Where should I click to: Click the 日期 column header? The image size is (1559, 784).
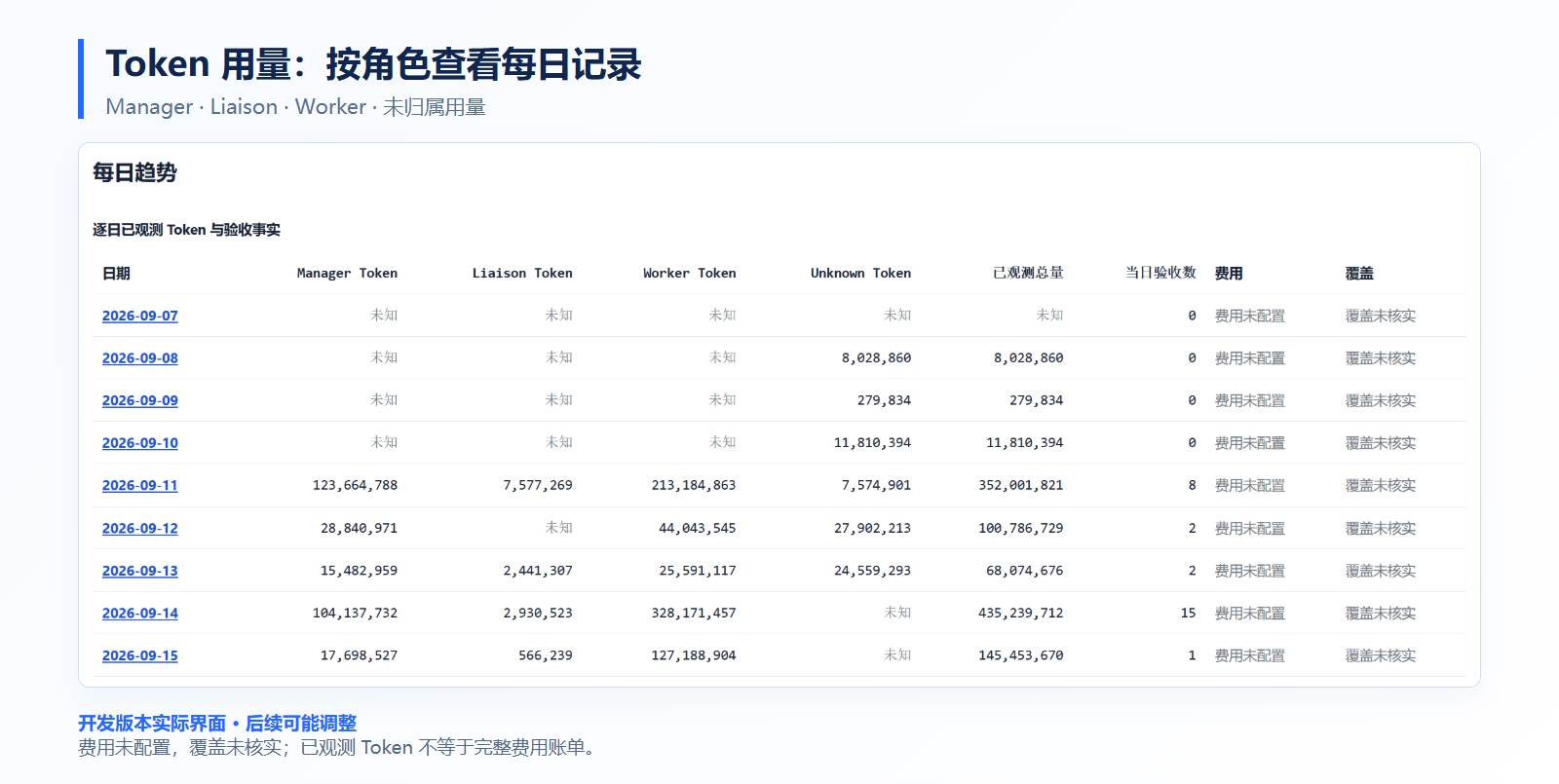click(x=116, y=273)
